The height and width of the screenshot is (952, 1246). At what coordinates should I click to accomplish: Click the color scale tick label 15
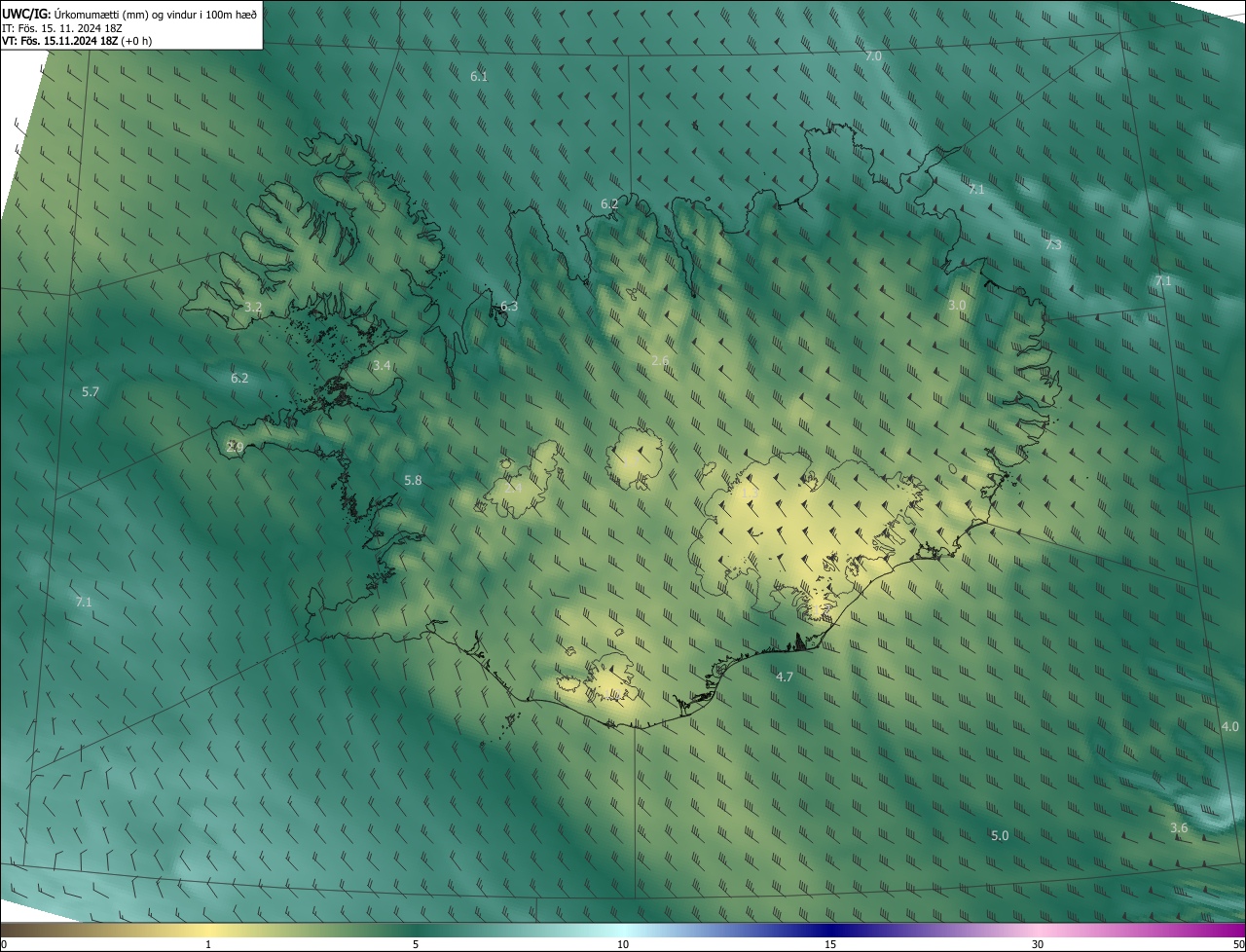click(830, 945)
